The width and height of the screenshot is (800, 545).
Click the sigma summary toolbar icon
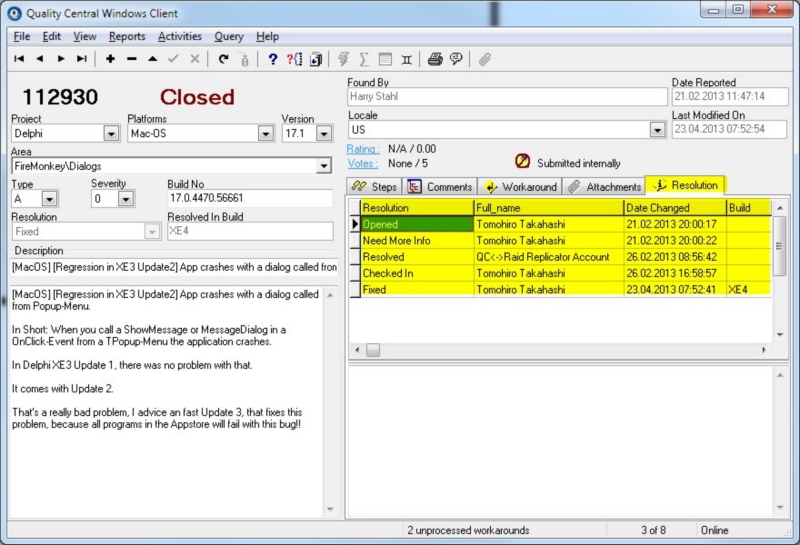pos(364,59)
